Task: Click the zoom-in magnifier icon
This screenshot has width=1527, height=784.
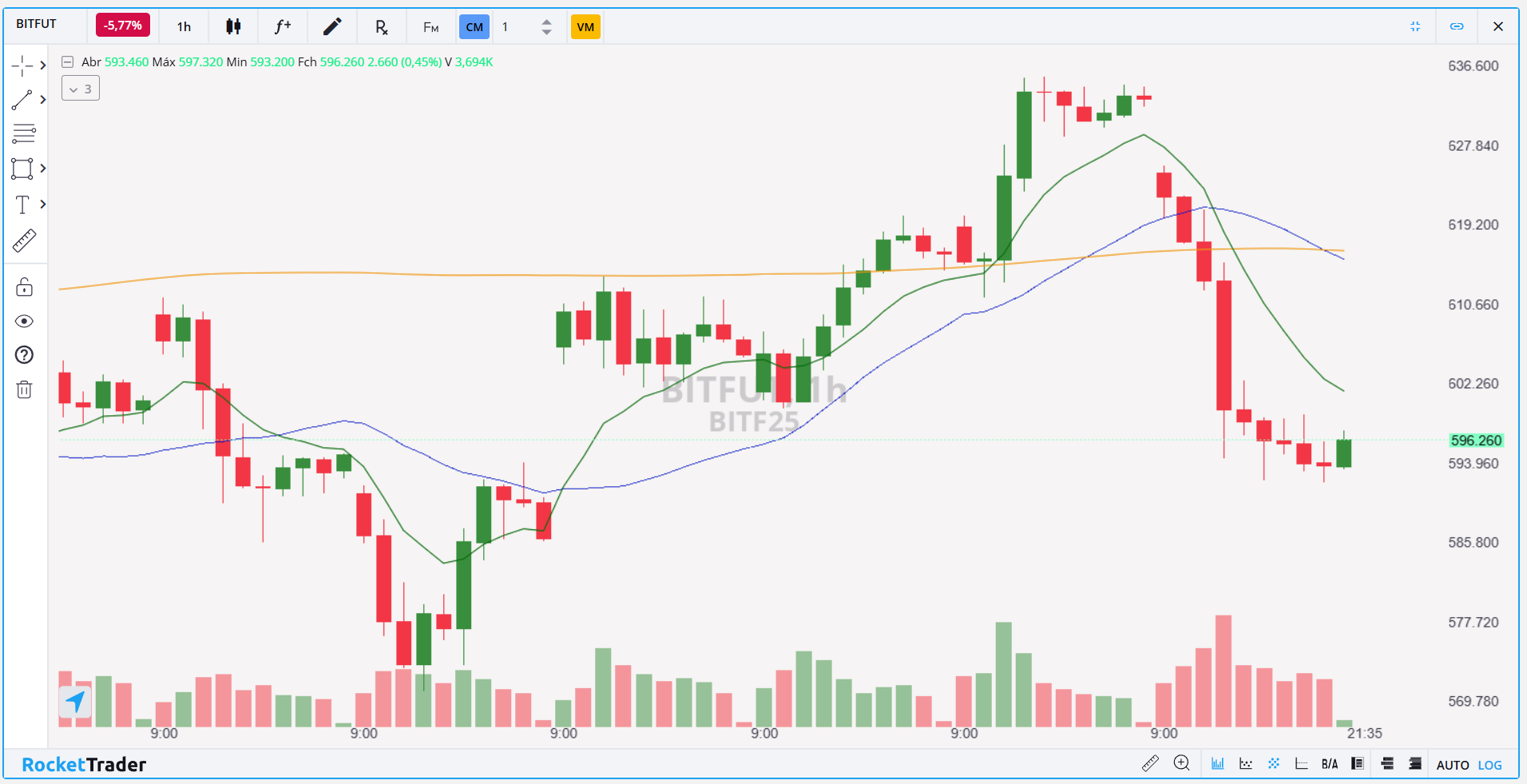Action: point(1181,763)
